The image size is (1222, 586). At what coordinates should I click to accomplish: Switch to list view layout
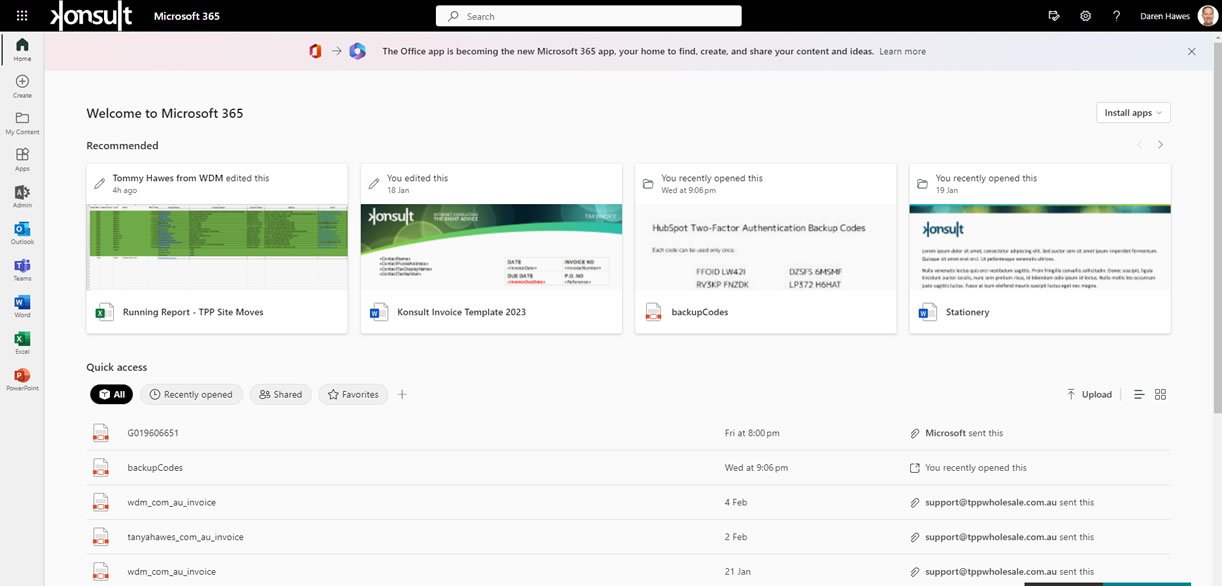1138,395
